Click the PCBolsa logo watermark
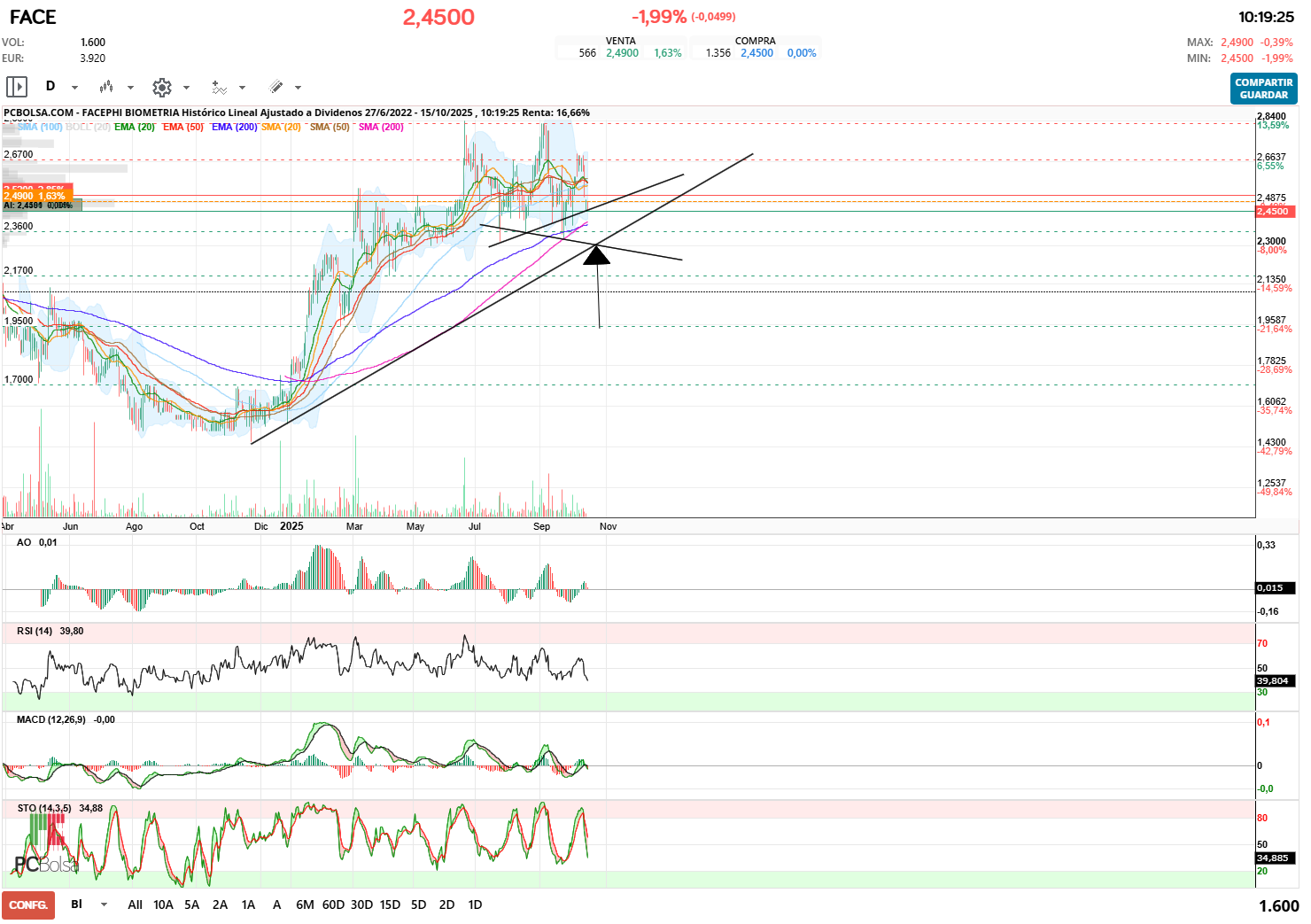Screen dimensions: 1311x924 coord(45,865)
